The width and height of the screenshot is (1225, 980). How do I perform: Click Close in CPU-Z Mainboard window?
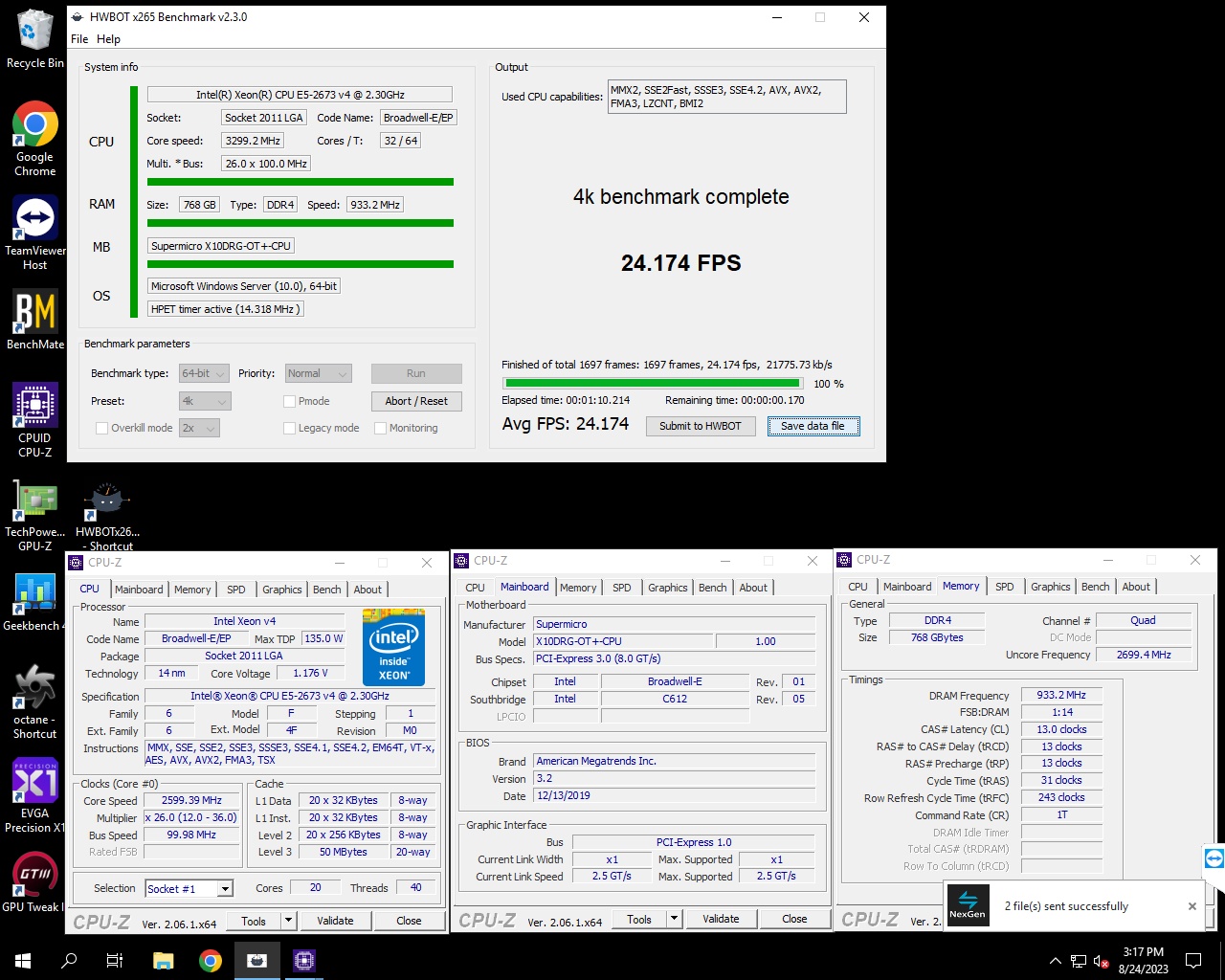(794, 919)
